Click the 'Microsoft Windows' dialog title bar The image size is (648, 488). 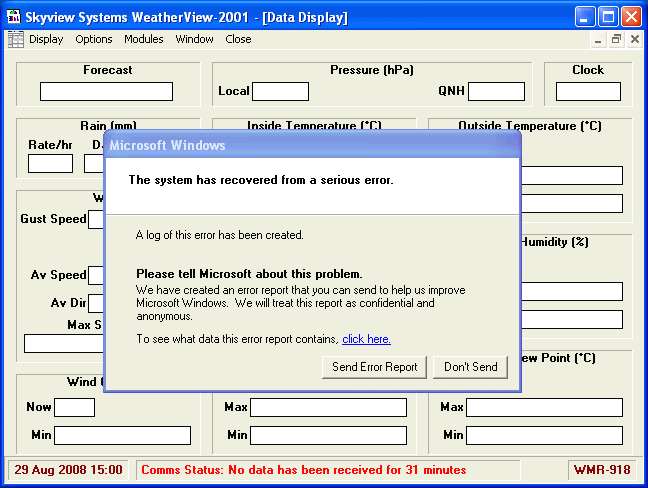(x=312, y=145)
